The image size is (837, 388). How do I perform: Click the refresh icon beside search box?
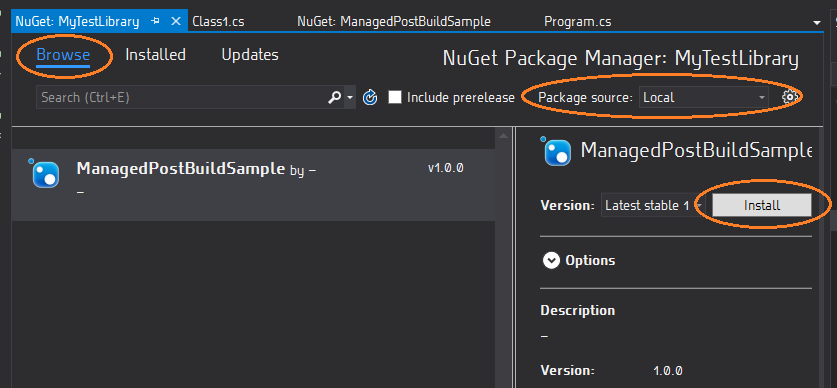pos(370,98)
